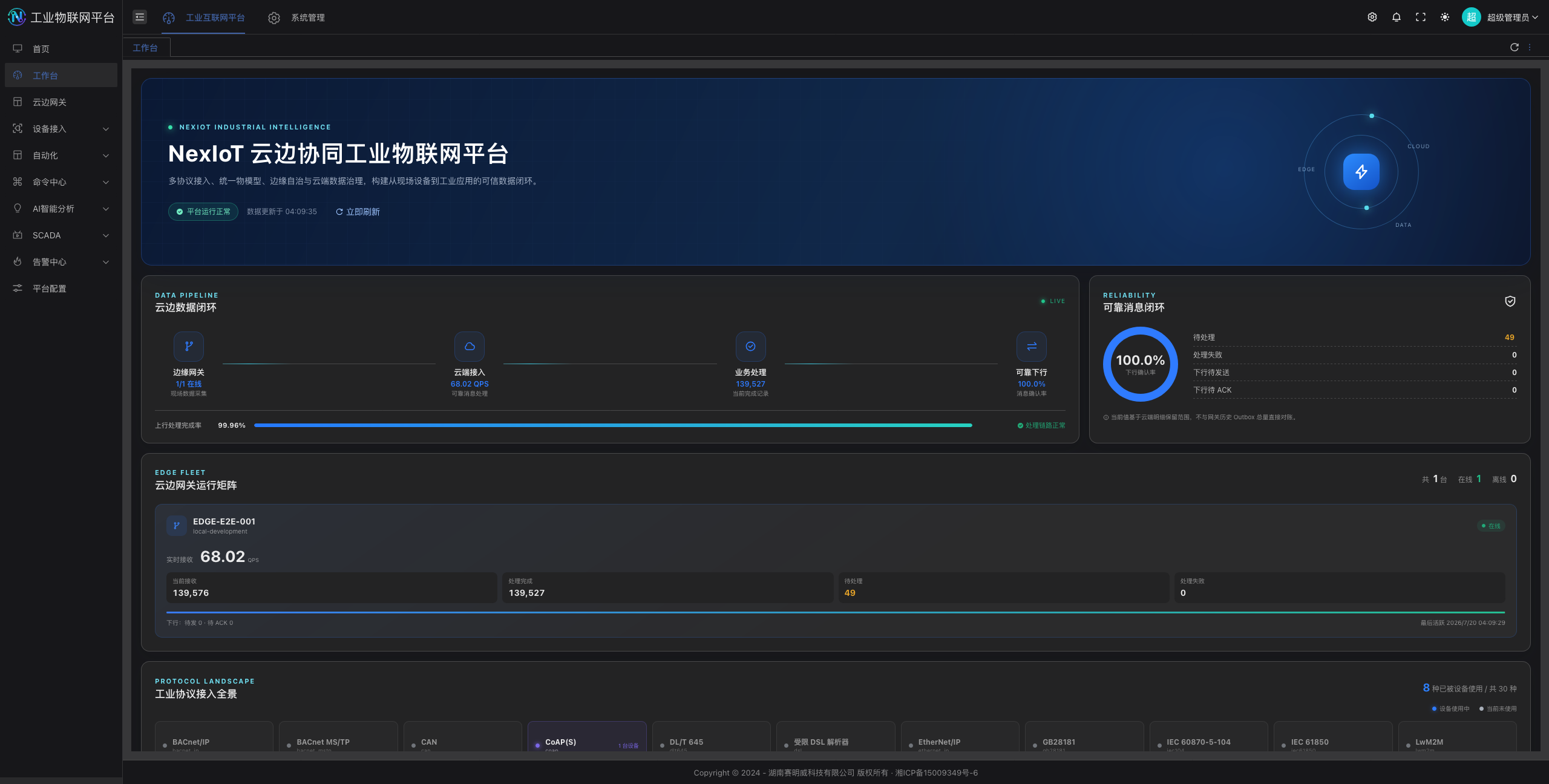Click the AI智能分析 bulb icon
The height and width of the screenshot is (784, 1549).
click(18, 208)
